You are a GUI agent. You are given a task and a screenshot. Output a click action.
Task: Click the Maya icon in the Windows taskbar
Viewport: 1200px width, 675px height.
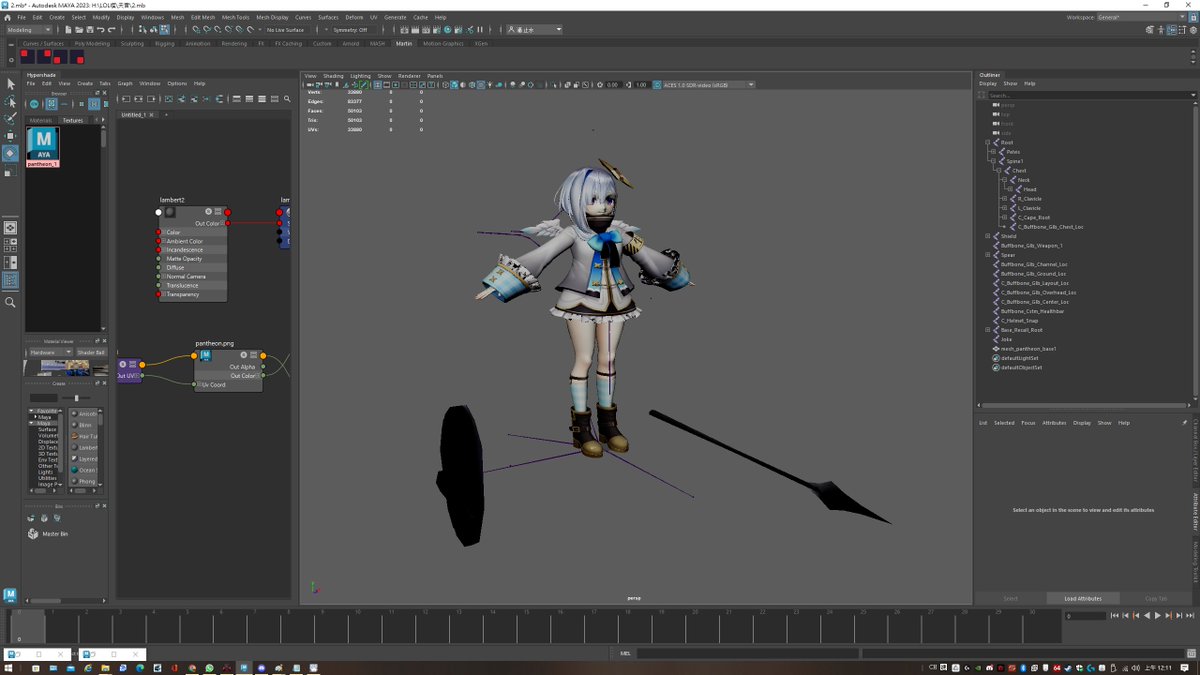(x=243, y=667)
